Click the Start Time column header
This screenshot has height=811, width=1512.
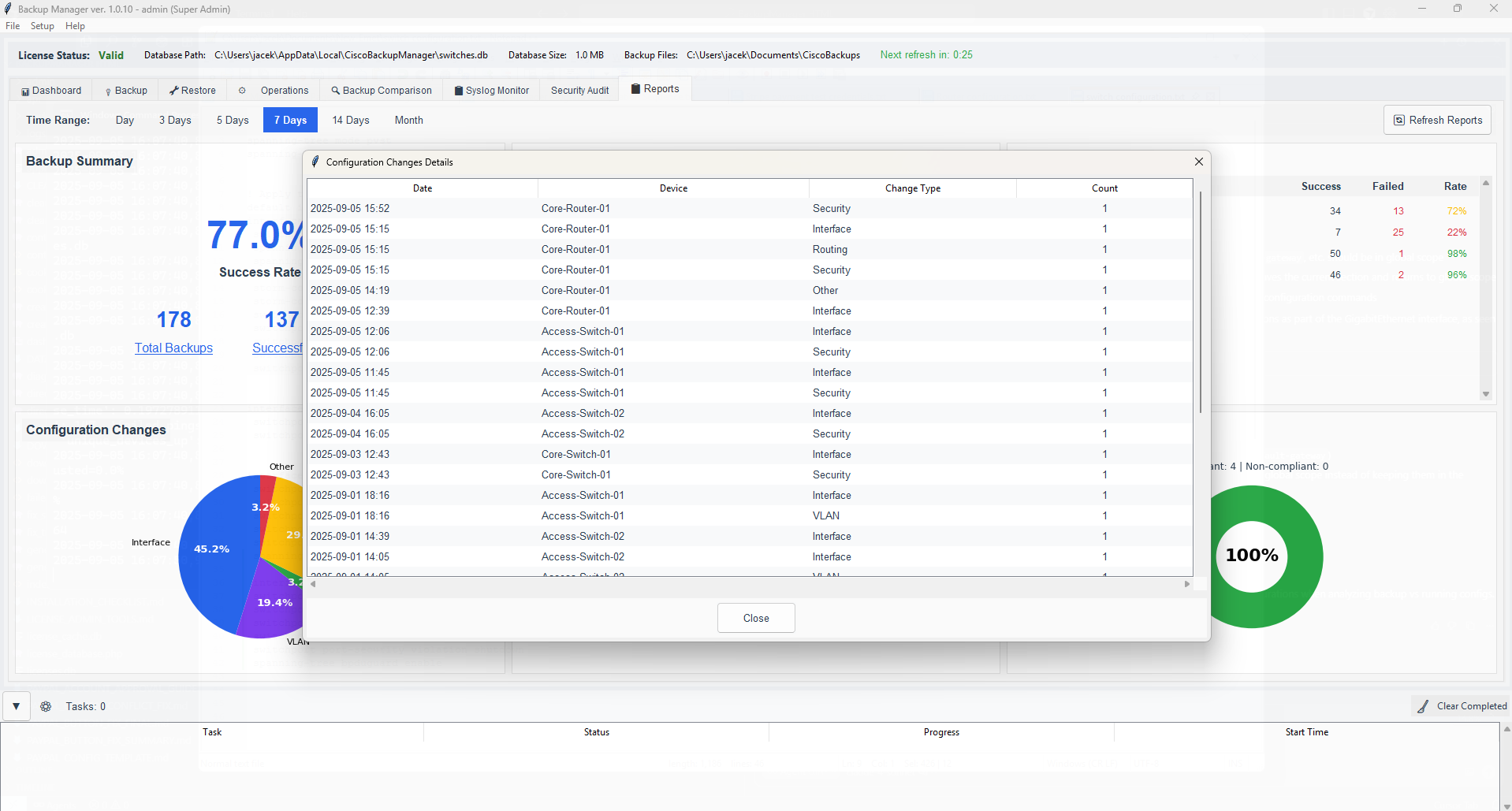click(1306, 732)
